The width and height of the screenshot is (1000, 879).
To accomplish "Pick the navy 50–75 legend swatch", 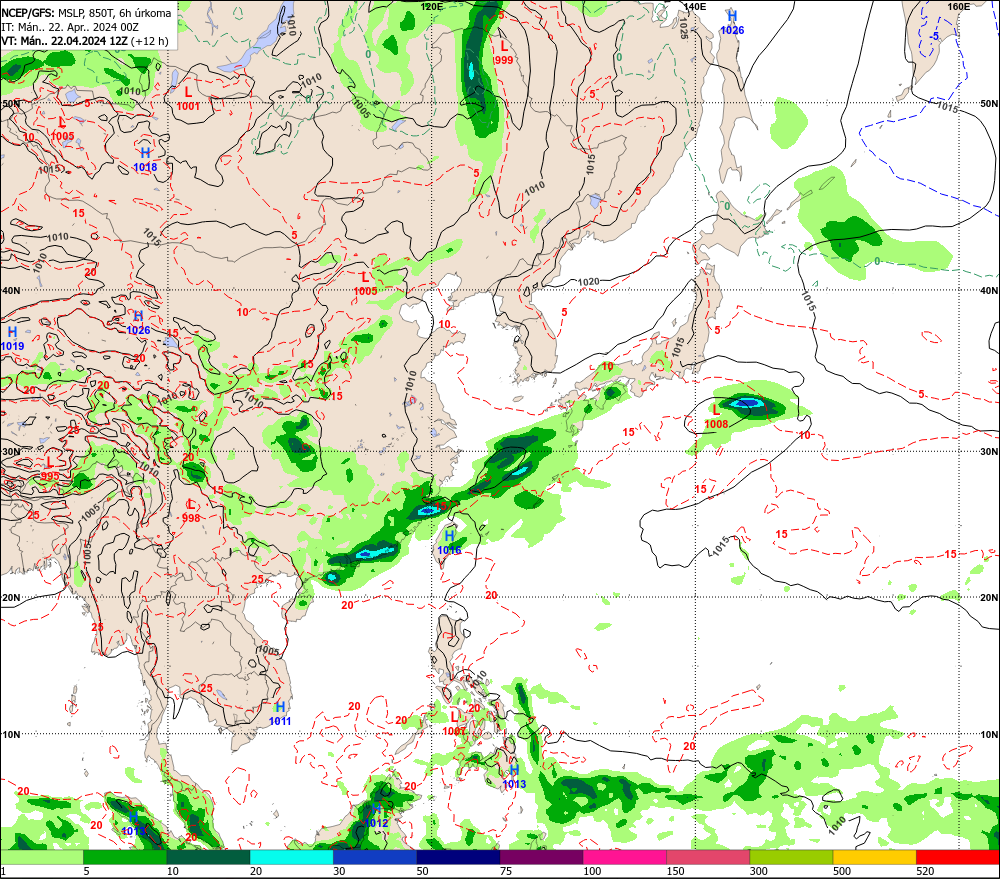I will (458, 857).
